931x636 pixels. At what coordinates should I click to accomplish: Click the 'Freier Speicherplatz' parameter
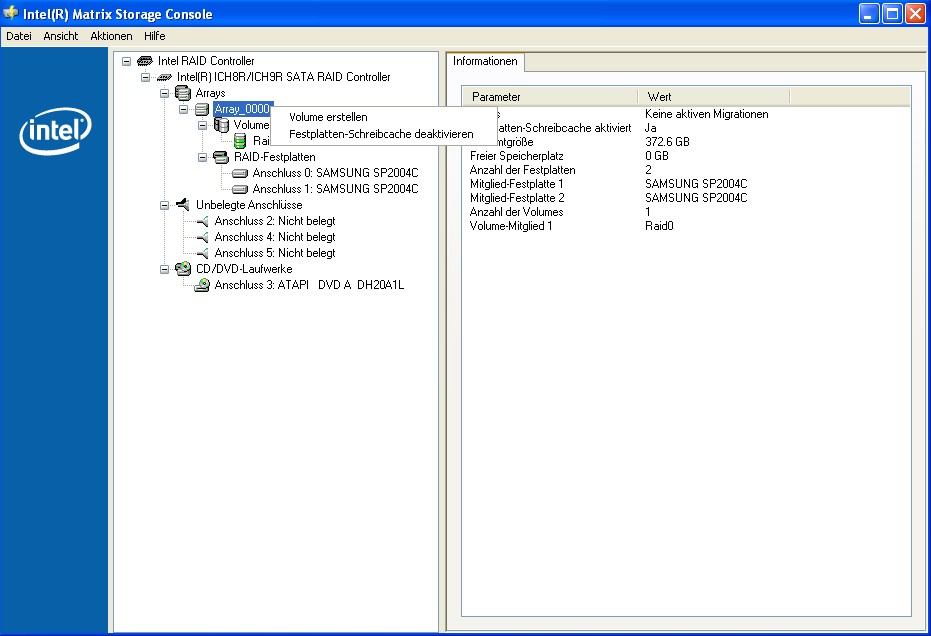(517, 156)
